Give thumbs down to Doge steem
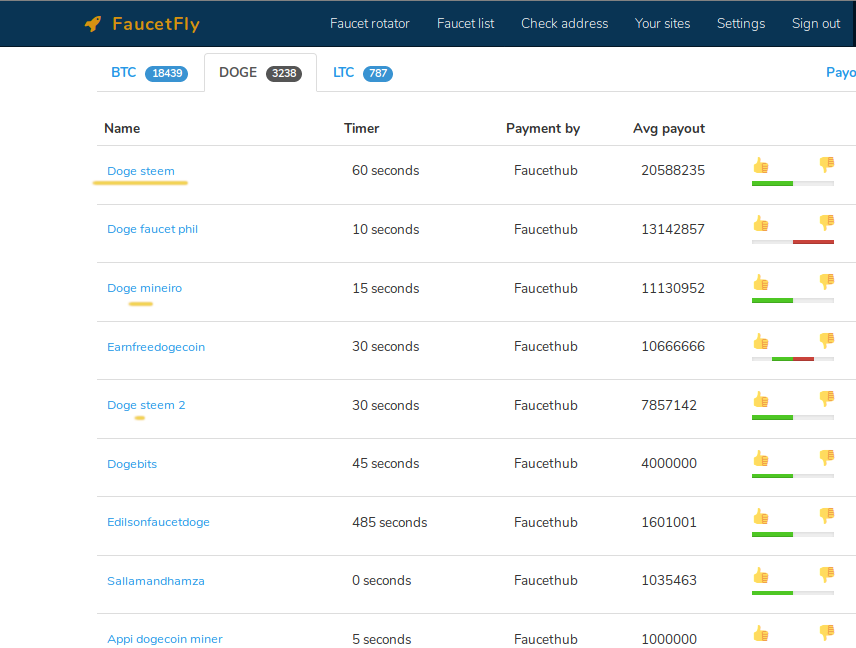The width and height of the screenshot is (856, 648). point(827,164)
